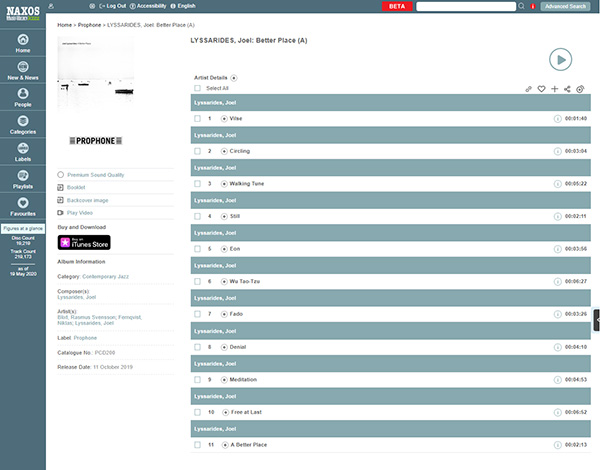Expand the Artist Details section

click(x=234, y=77)
